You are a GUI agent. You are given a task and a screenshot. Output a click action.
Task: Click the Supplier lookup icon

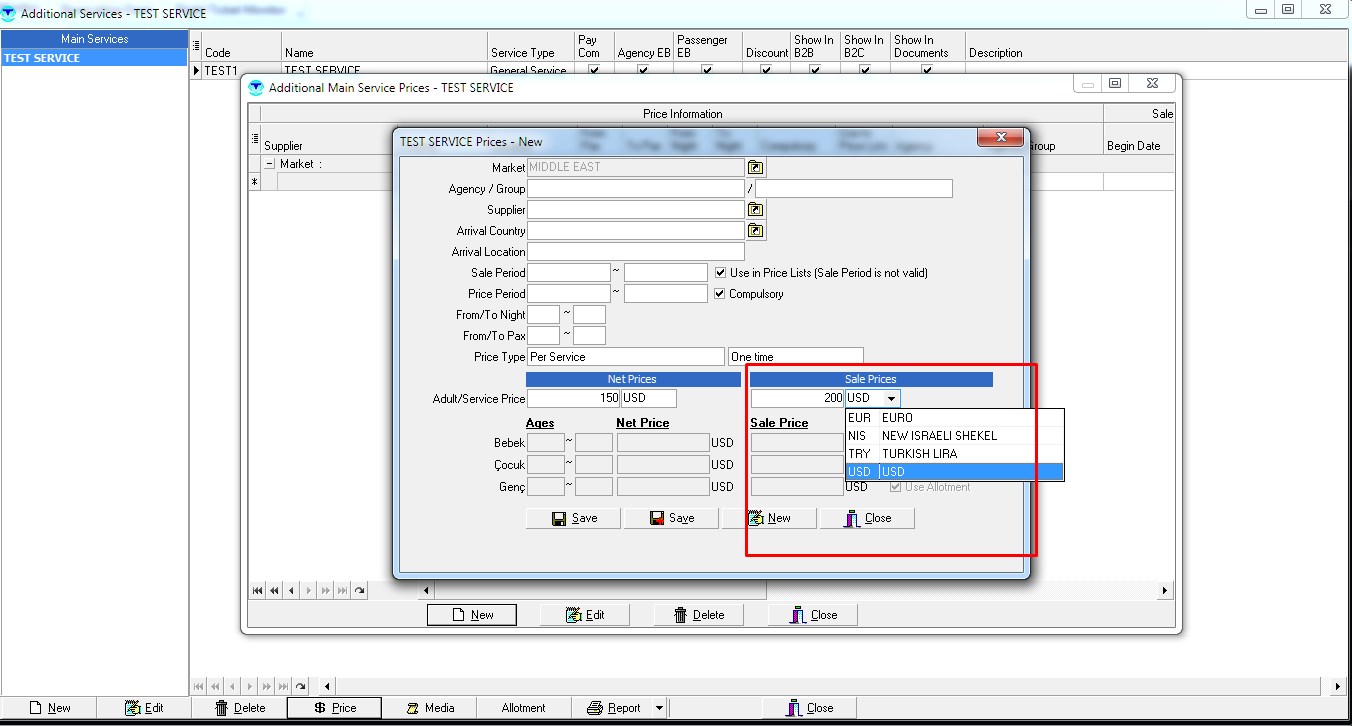756,210
